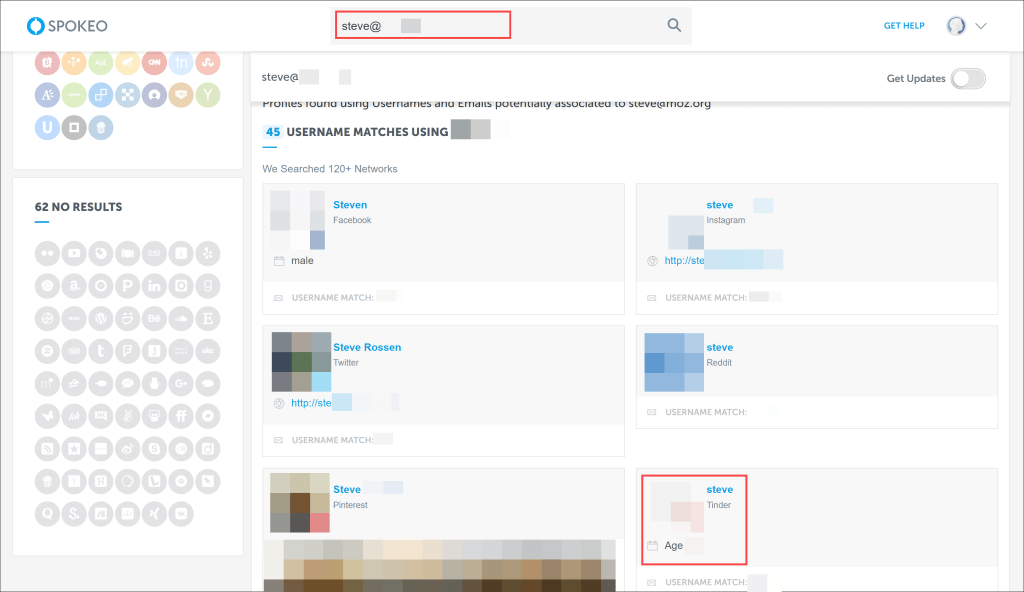The width and height of the screenshot is (1024, 592).
Task: Click the Facebook profile picture thumbnail
Action: tap(298, 220)
